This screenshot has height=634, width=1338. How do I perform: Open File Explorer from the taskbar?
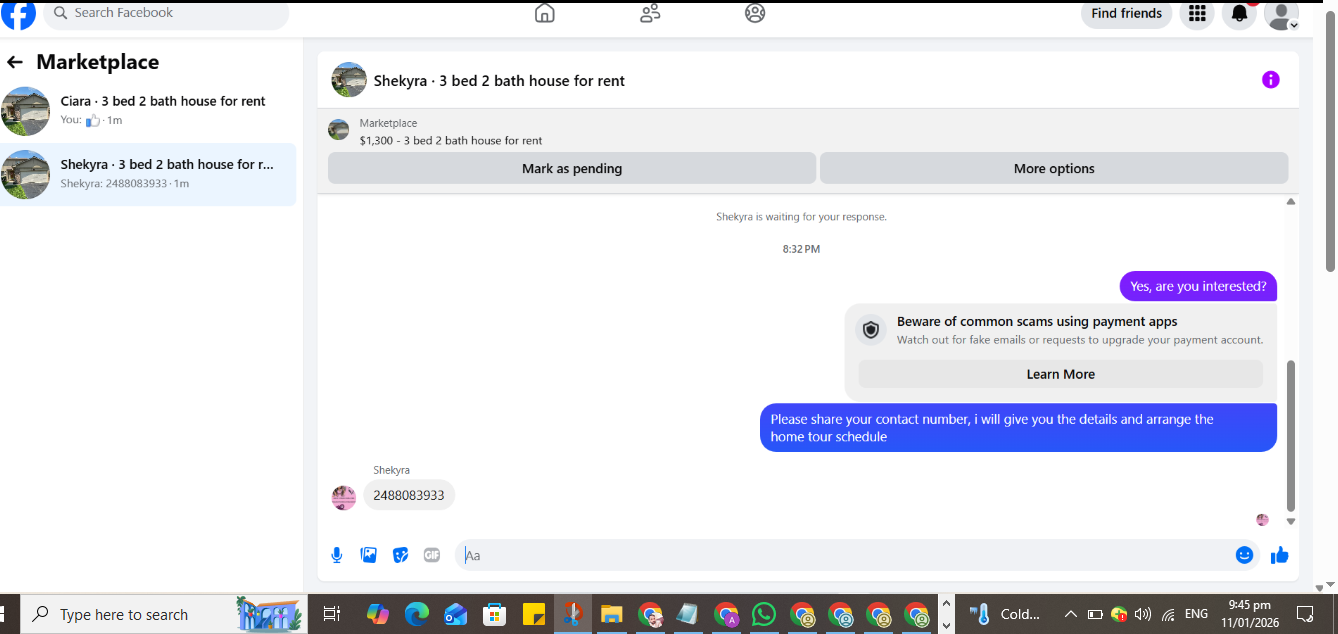point(611,614)
